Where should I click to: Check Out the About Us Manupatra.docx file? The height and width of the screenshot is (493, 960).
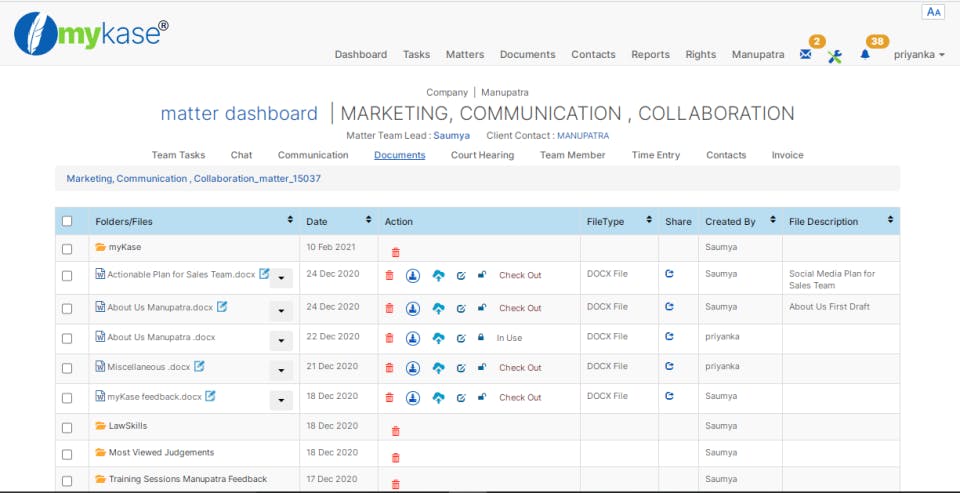click(520, 308)
